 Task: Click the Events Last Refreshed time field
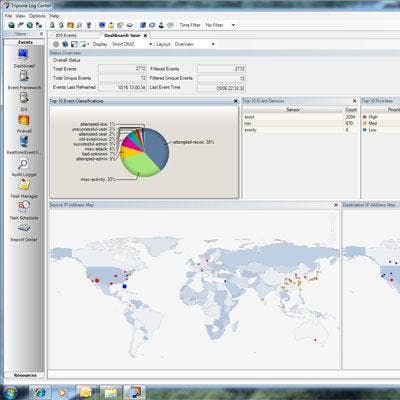122,87
